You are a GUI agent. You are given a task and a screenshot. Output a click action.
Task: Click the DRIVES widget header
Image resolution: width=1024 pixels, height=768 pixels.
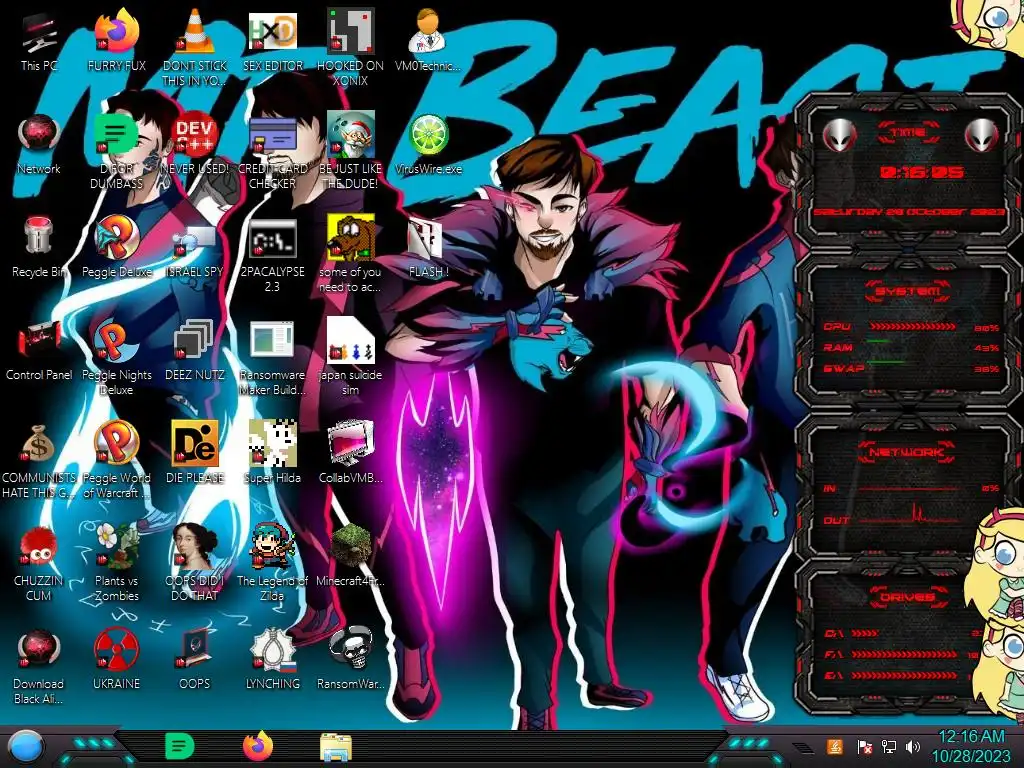(x=908, y=596)
